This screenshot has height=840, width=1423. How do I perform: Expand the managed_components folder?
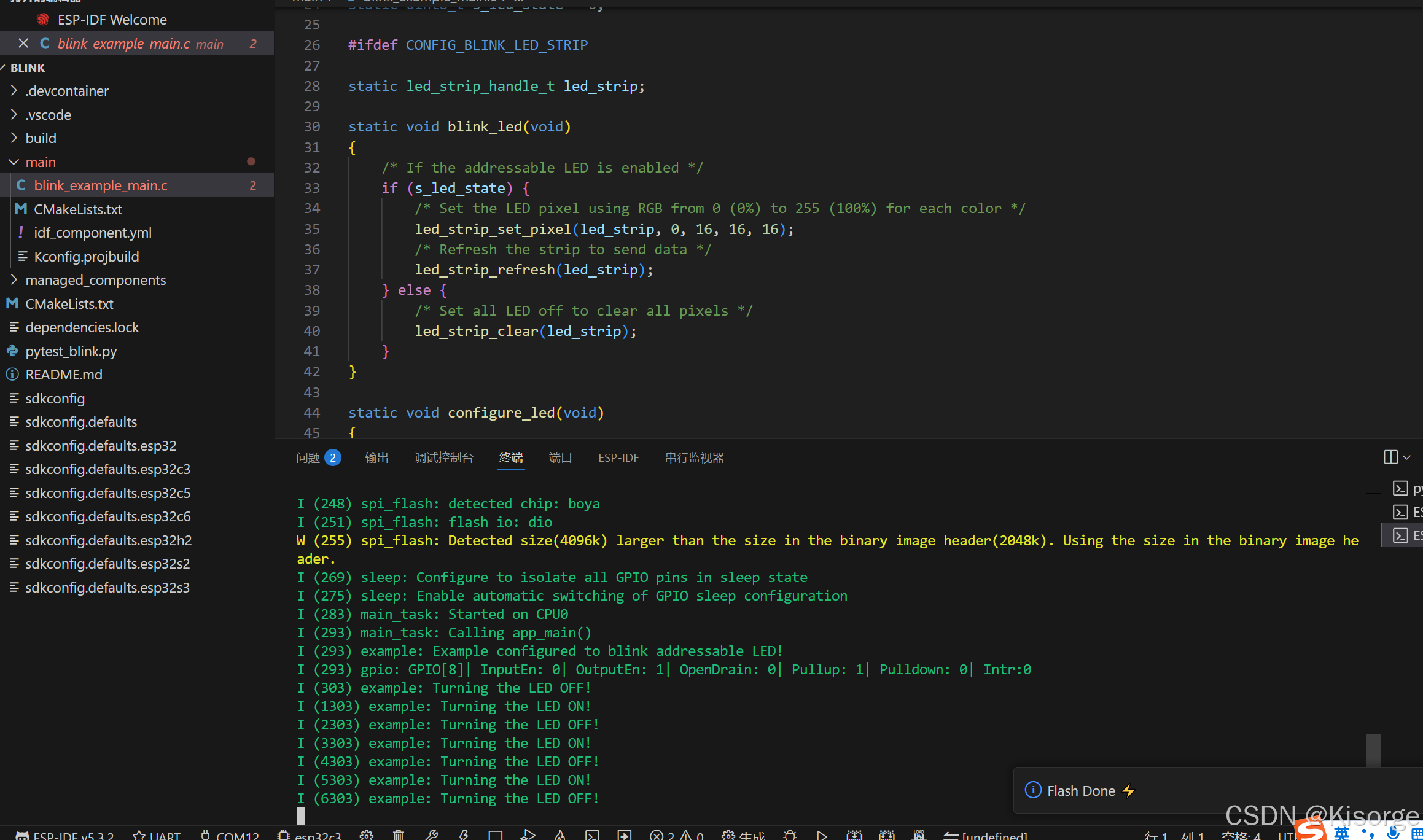click(95, 280)
